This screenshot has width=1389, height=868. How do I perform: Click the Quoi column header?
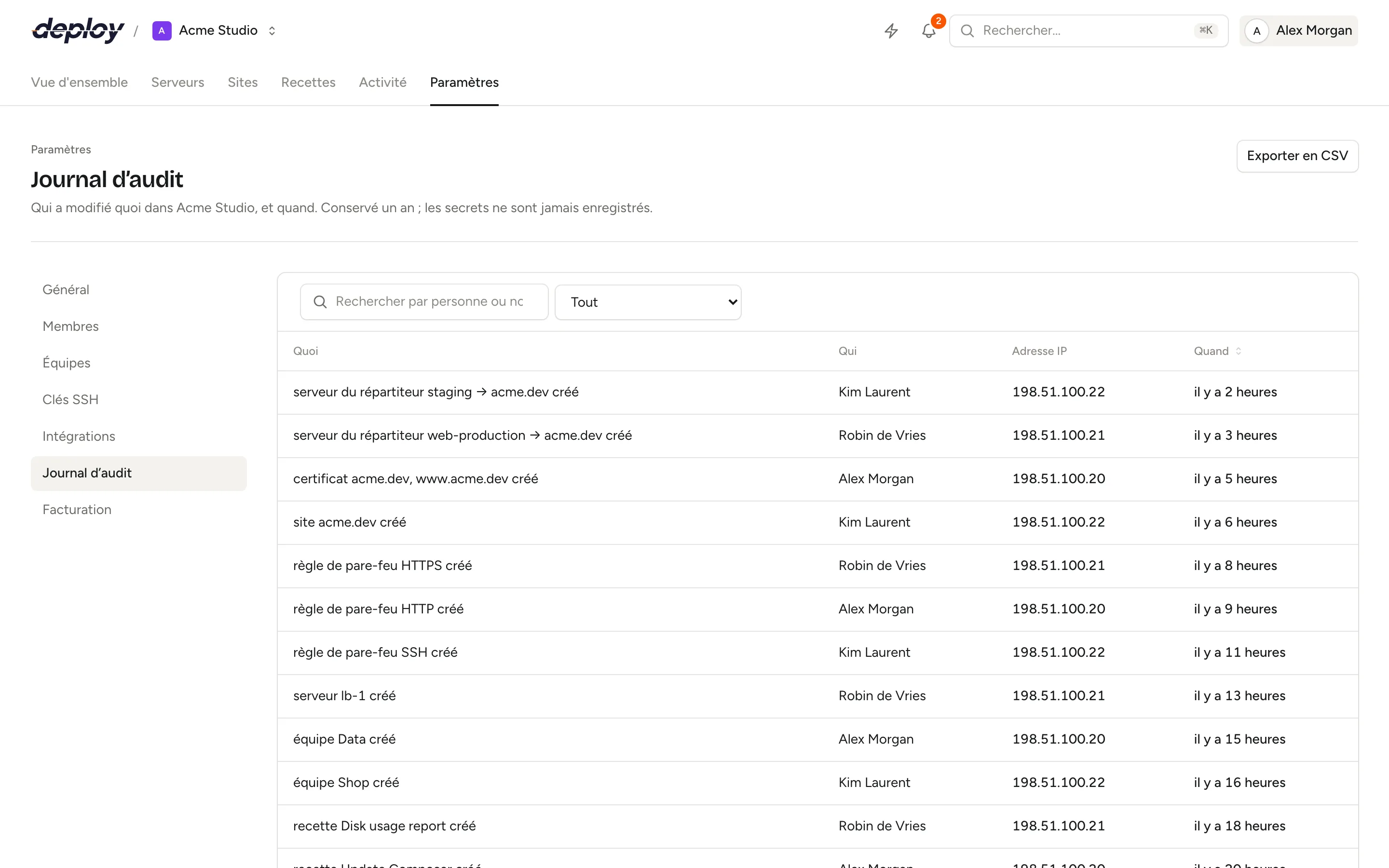pos(305,352)
